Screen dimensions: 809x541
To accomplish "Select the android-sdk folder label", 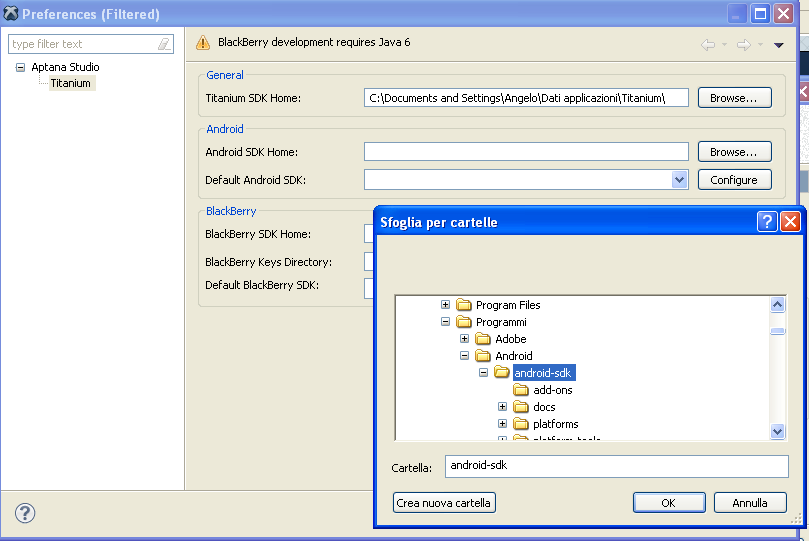I will 543,373.
